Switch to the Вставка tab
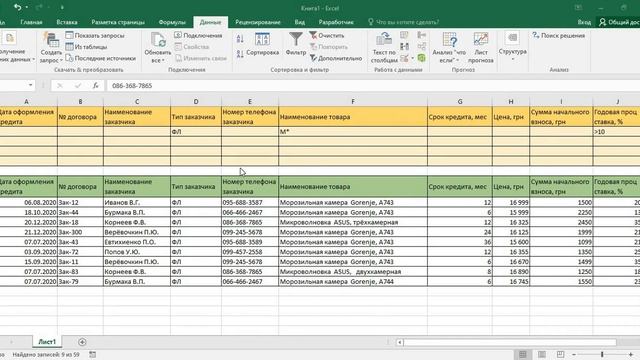The width and height of the screenshot is (640, 360). pyautogui.click(x=67, y=22)
